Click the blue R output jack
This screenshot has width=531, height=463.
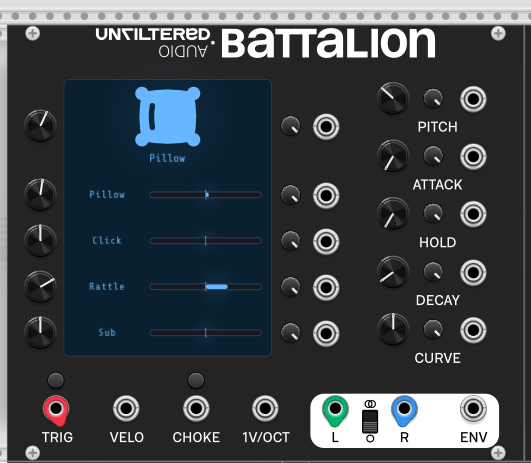click(404, 409)
